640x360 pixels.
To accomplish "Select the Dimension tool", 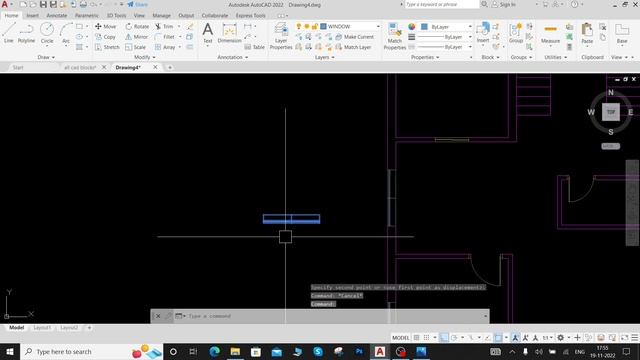I will (229, 33).
